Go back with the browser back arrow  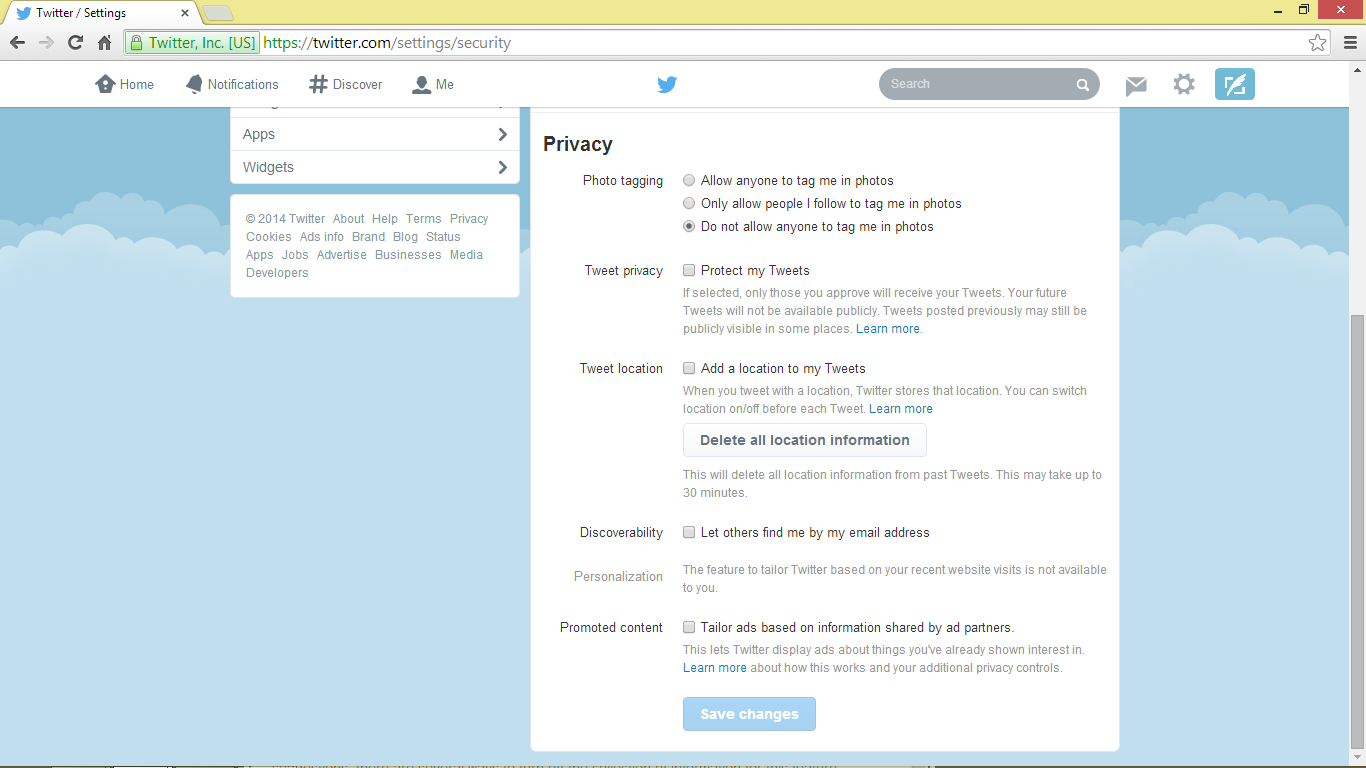(17, 43)
